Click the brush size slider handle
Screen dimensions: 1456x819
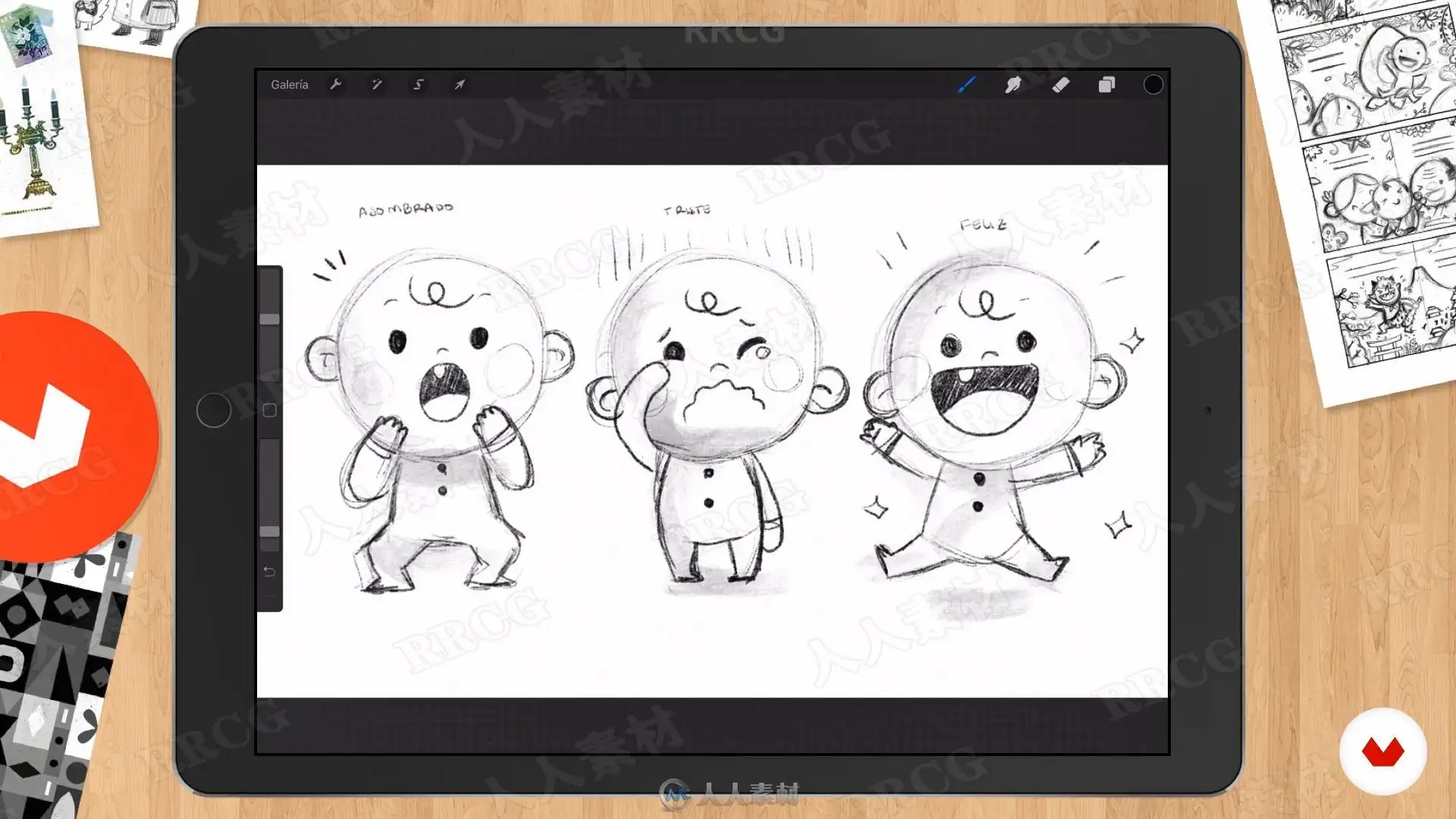(270, 319)
